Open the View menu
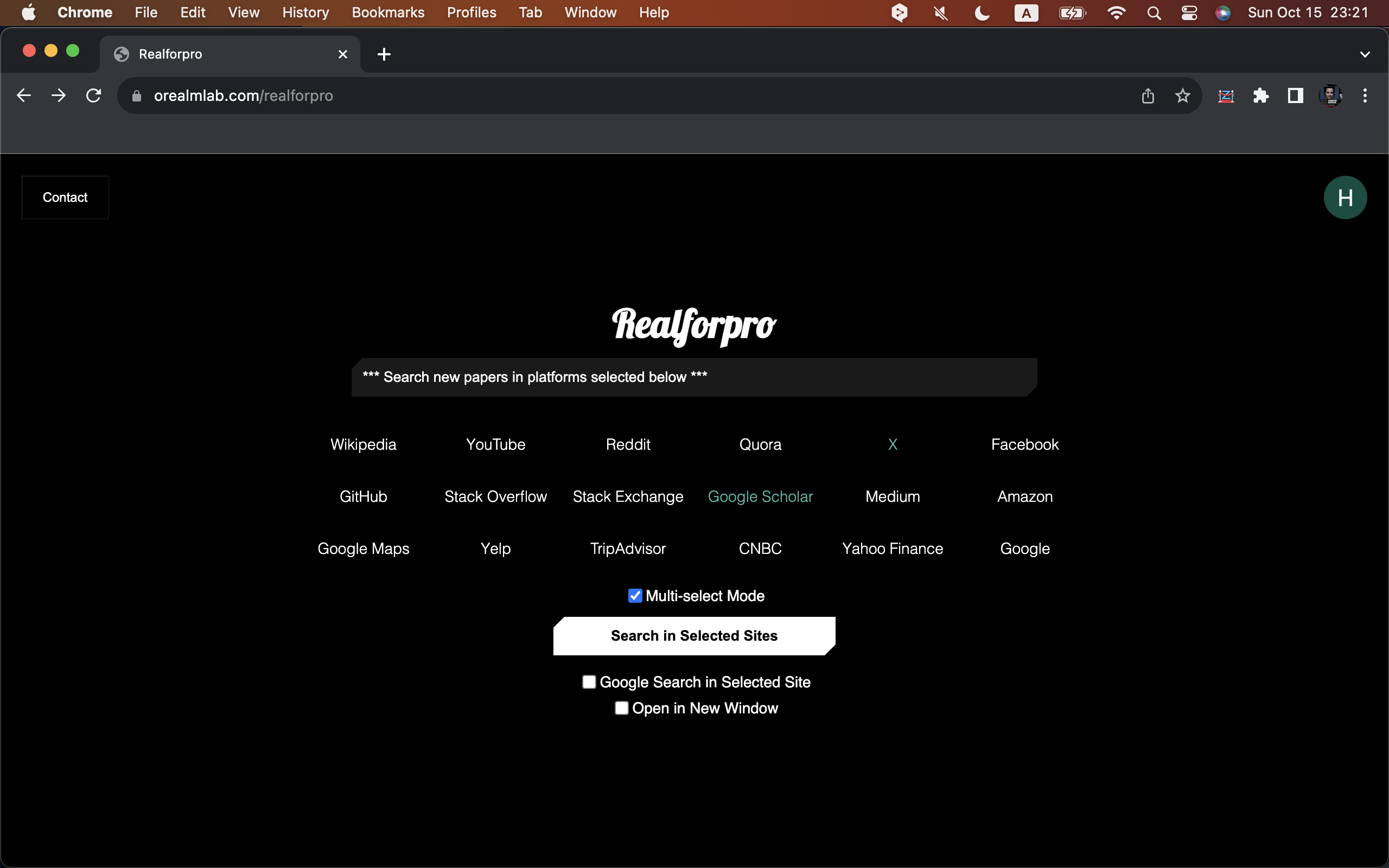 click(x=244, y=12)
